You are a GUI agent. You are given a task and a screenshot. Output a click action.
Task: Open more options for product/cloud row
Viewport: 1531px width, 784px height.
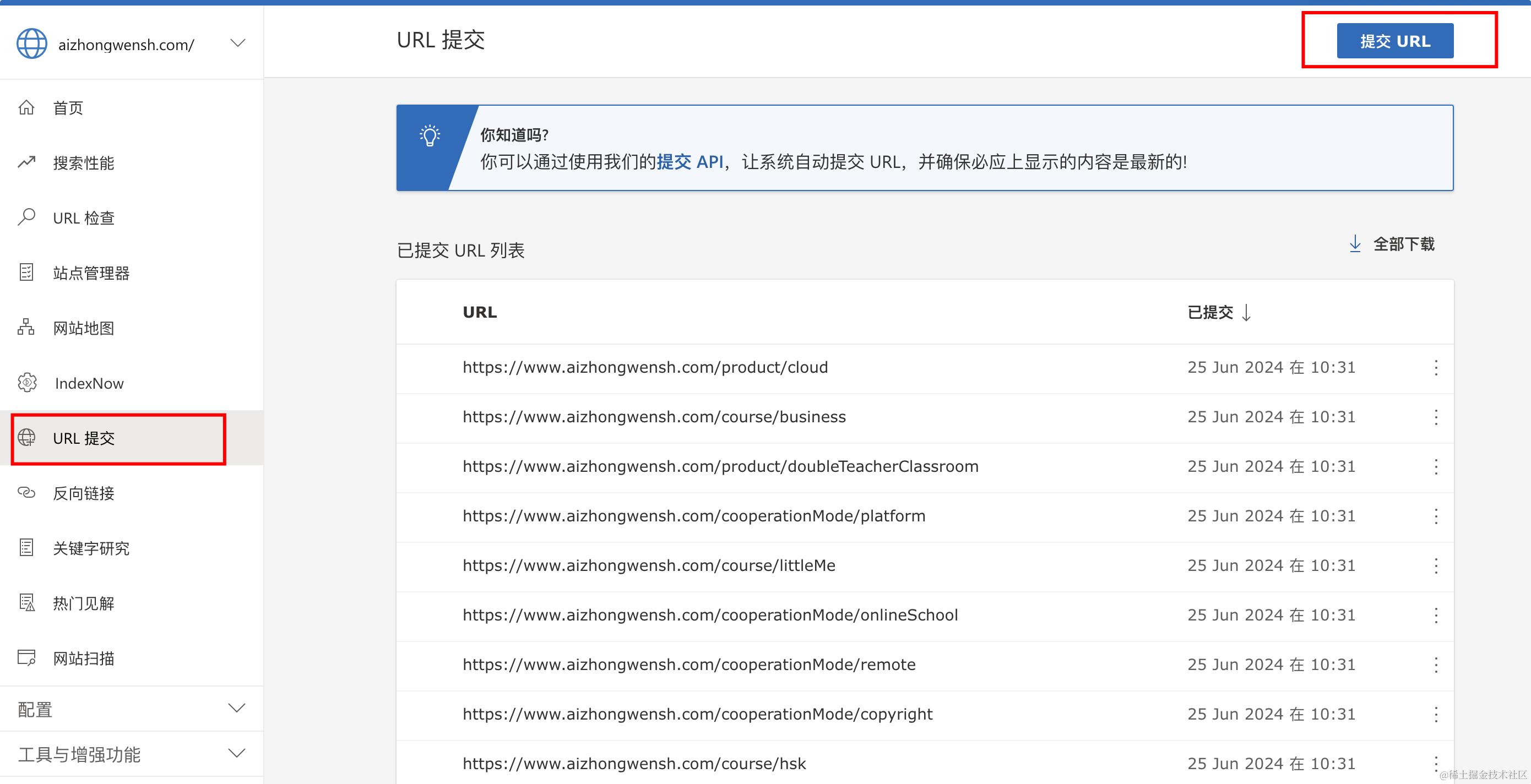tap(1436, 368)
